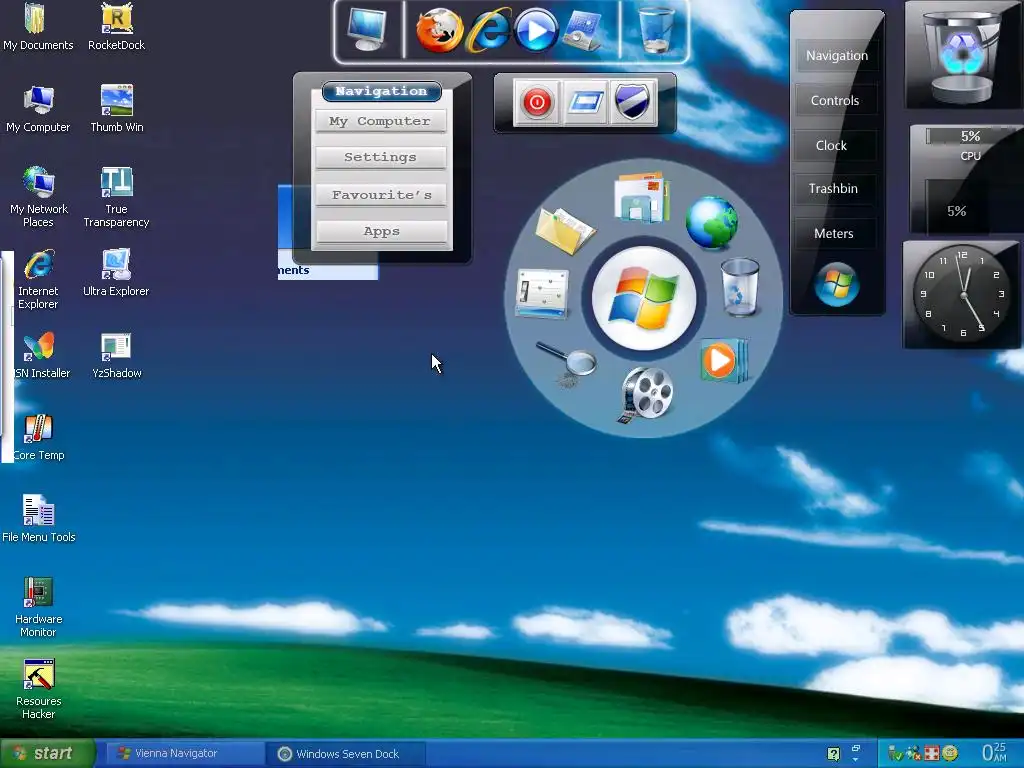Image resolution: width=1024 pixels, height=768 pixels.
Task: Click the Navigation header of the panel
Action: (381, 91)
